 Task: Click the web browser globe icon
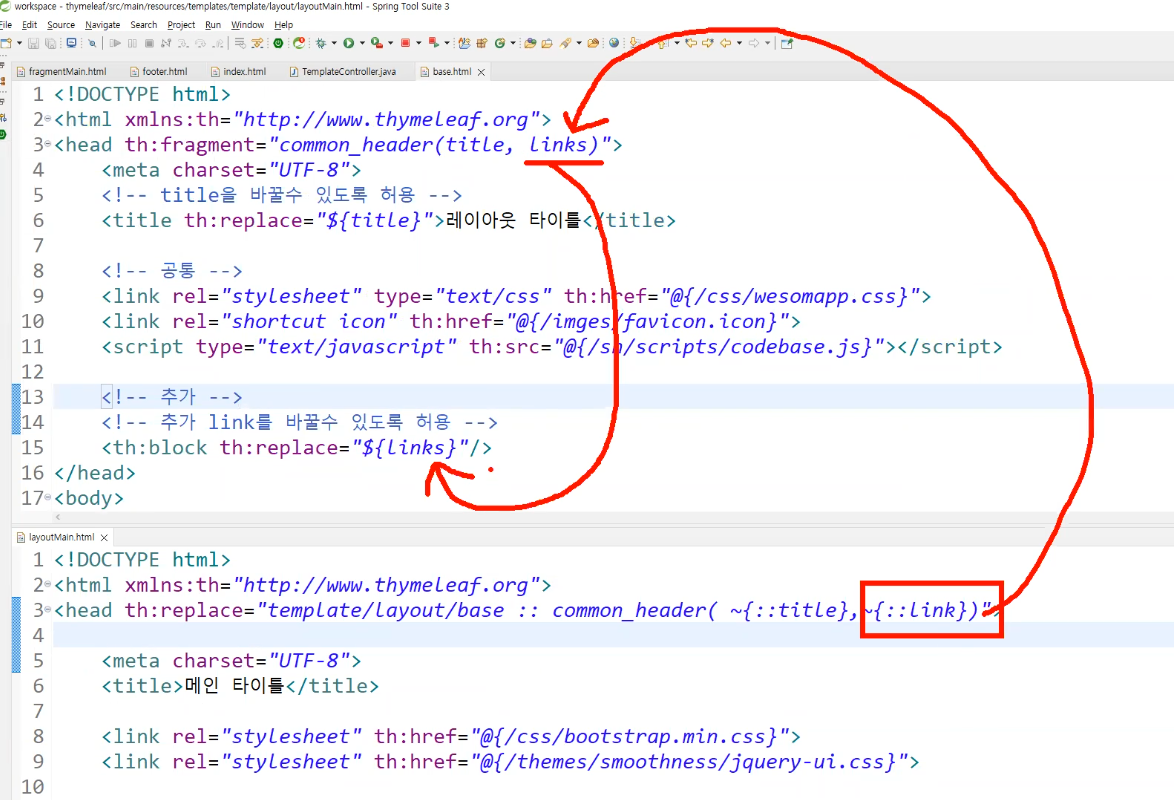click(614, 43)
